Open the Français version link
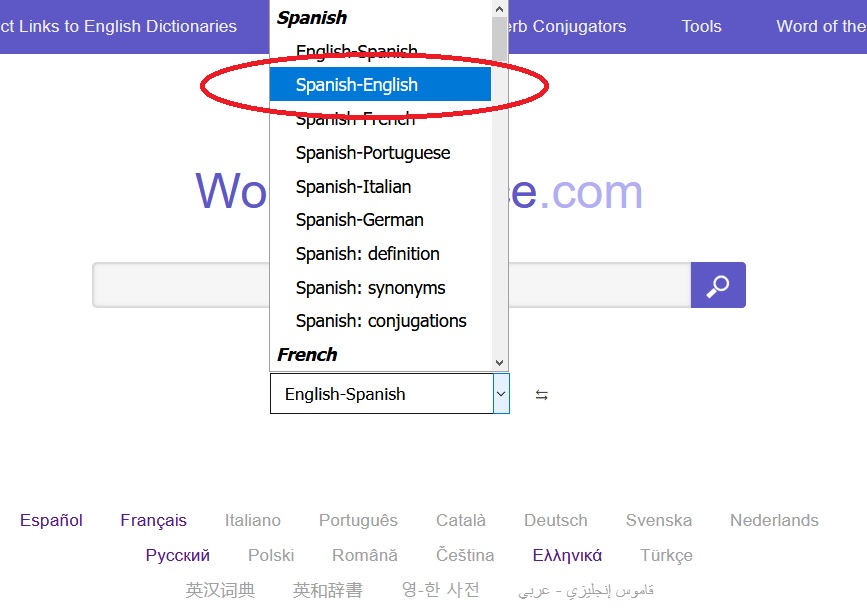Screen dimensions: 867x608 click(153, 520)
